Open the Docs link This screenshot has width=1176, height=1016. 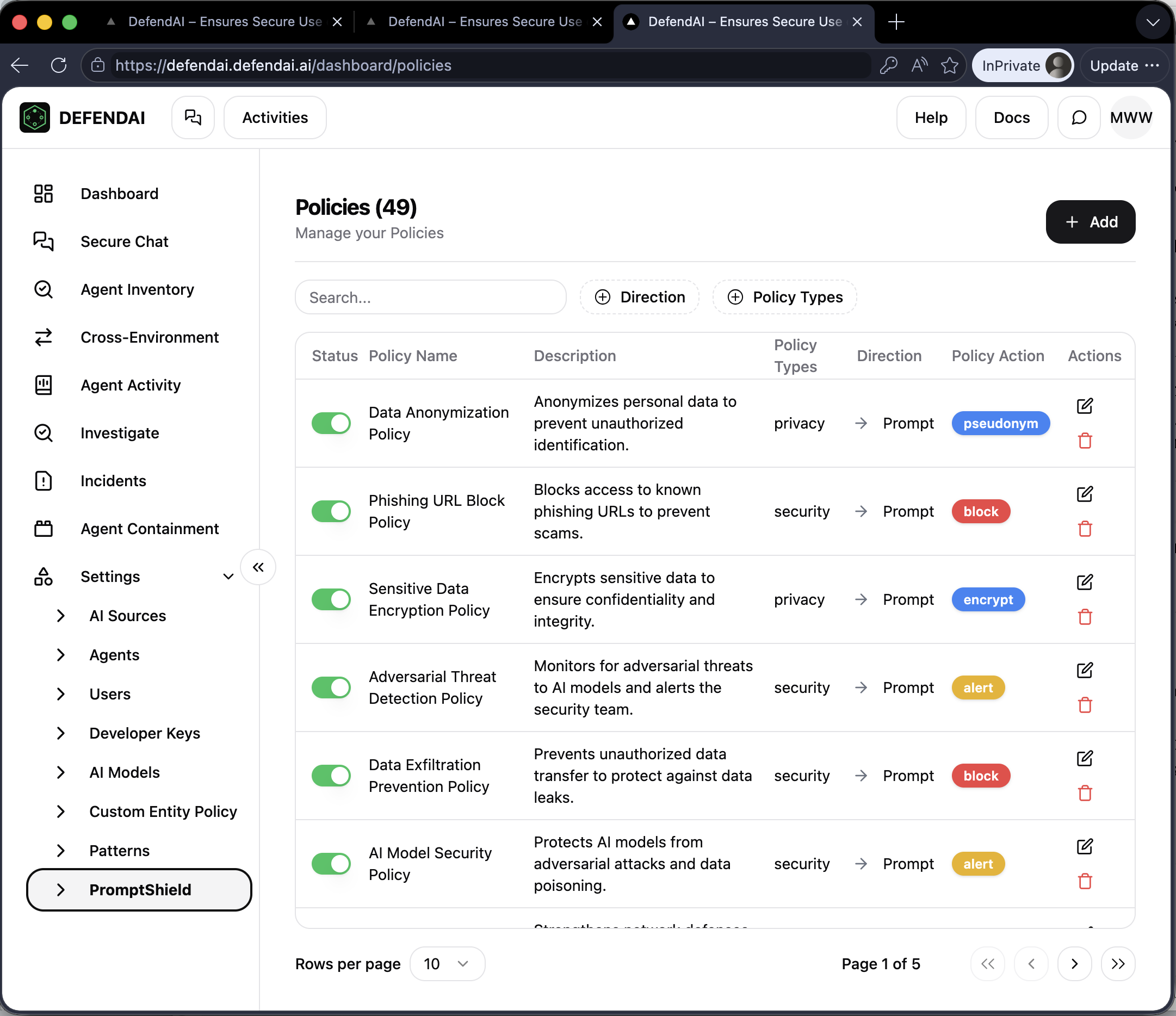[x=1011, y=117]
